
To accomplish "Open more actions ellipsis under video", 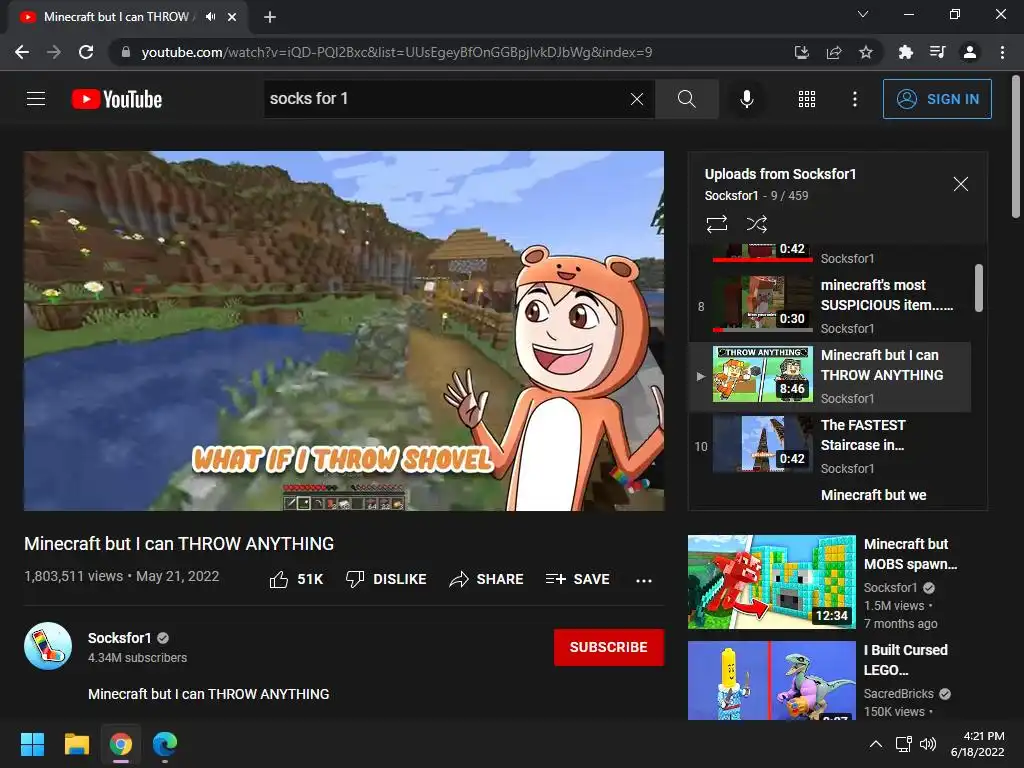I will coord(644,580).
